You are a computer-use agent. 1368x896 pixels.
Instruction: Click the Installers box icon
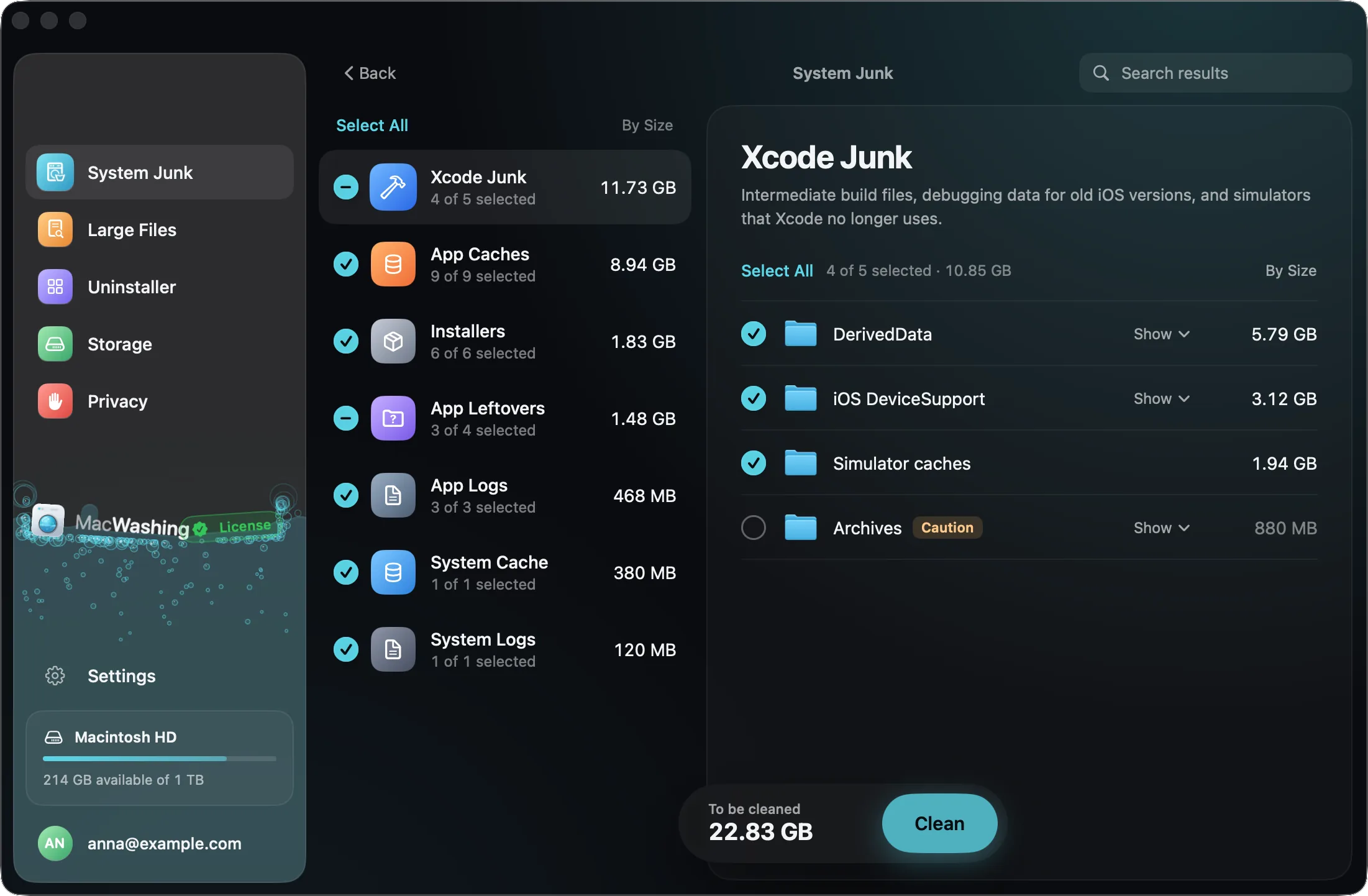tap(393, 341)
